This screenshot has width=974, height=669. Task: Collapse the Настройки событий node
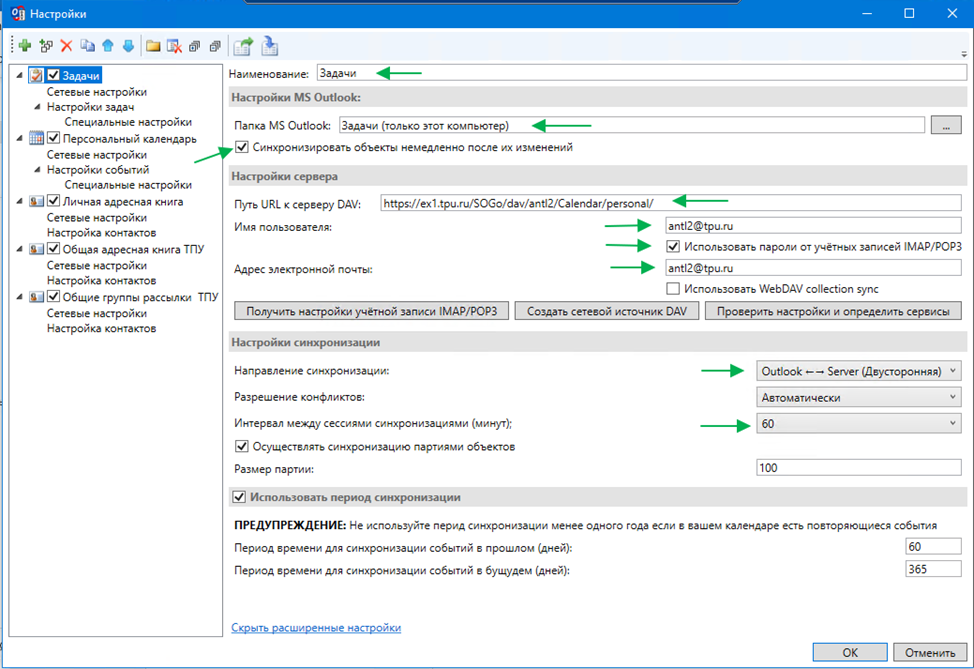click(x=37, y=170)
